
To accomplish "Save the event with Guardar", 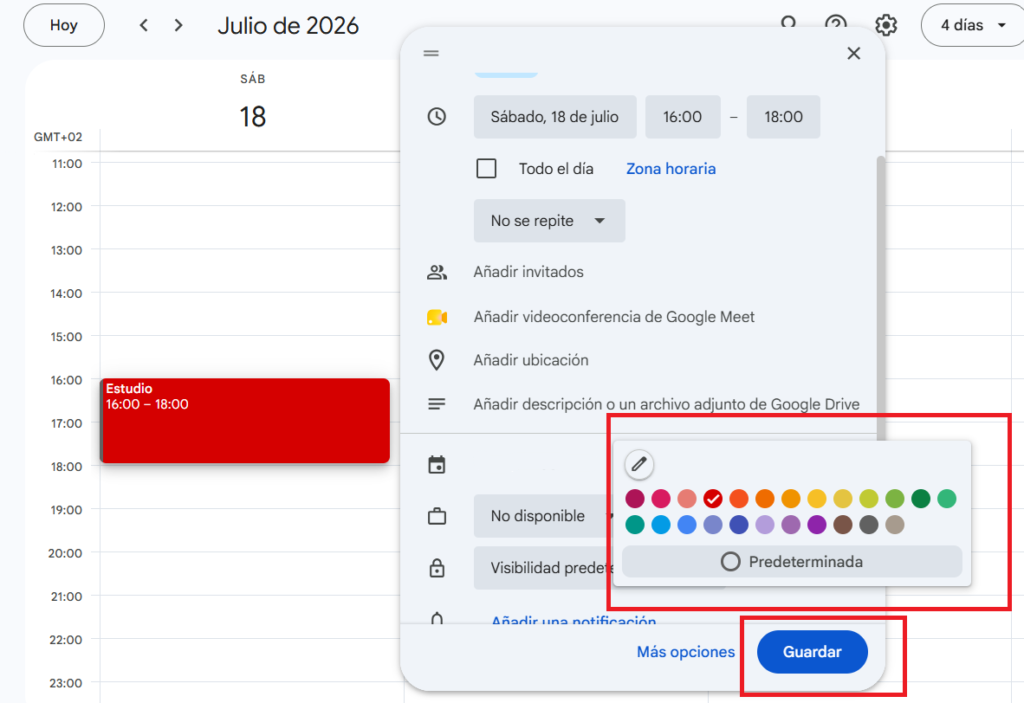I will (x=812, y=652).
